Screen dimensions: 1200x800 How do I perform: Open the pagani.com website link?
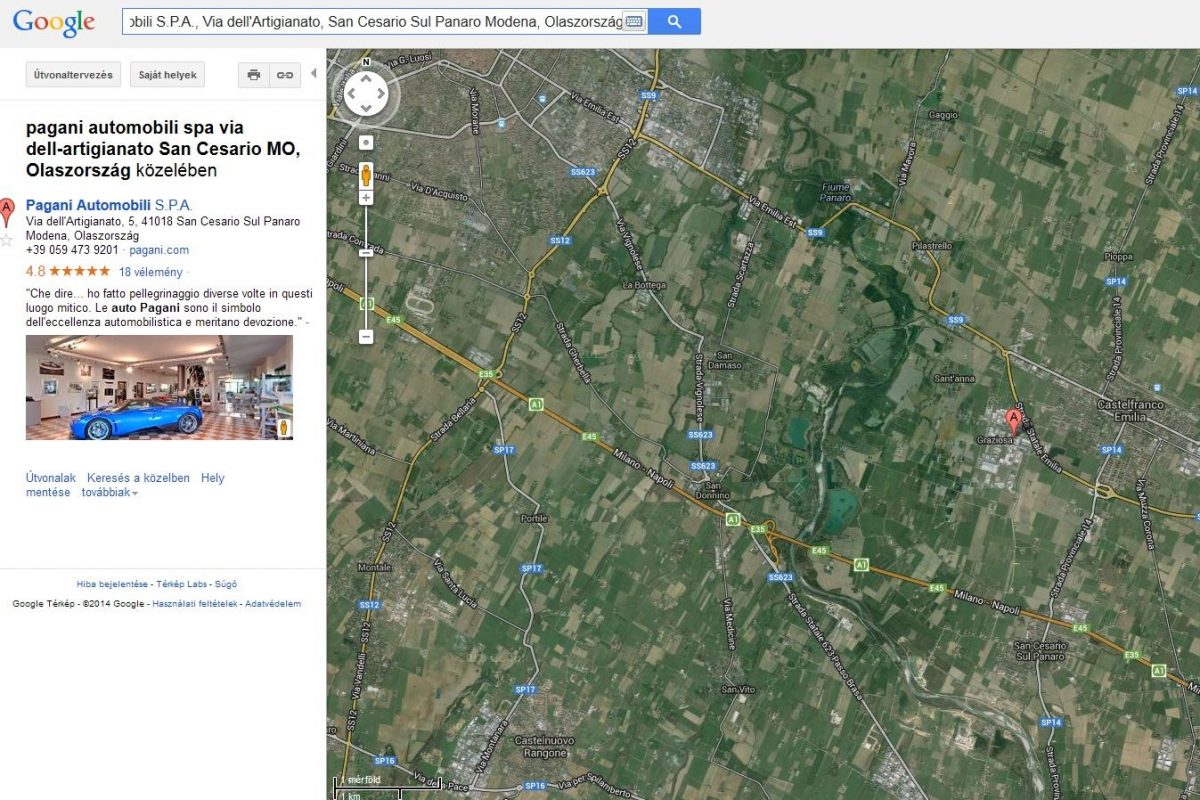(x=159, y=250)
